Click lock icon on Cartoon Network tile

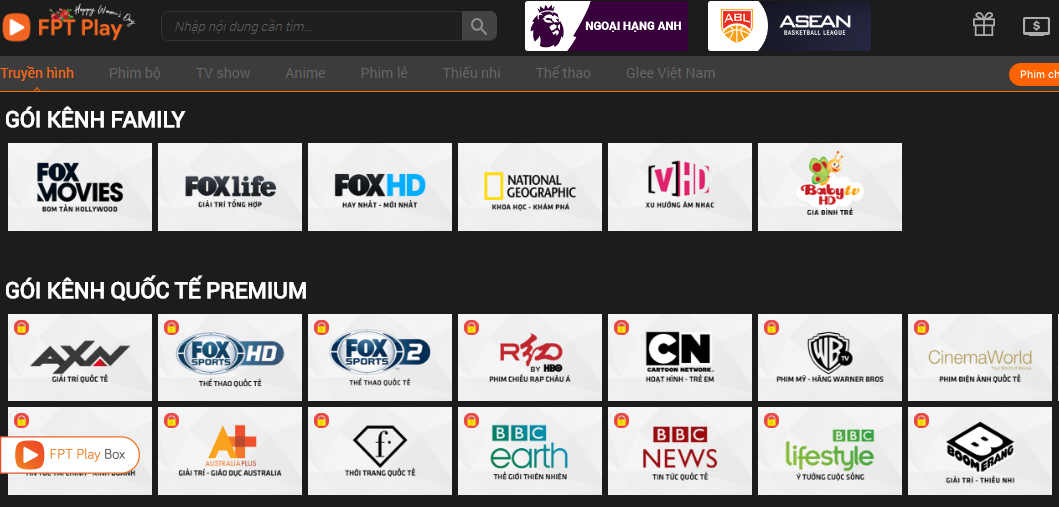click(x=621, y=327)
